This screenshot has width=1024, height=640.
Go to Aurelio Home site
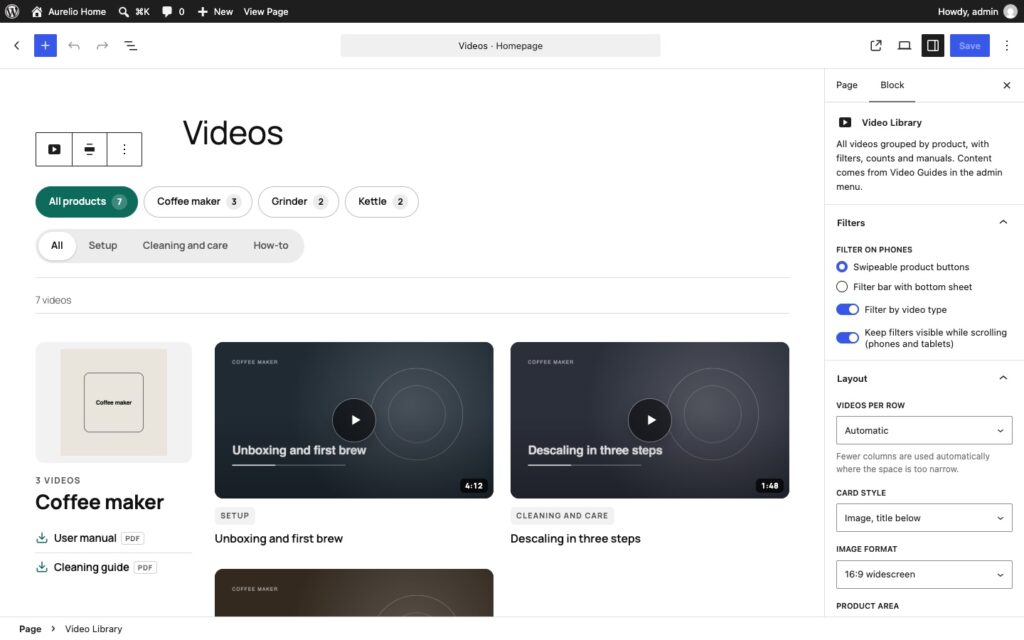pos(69,11)
